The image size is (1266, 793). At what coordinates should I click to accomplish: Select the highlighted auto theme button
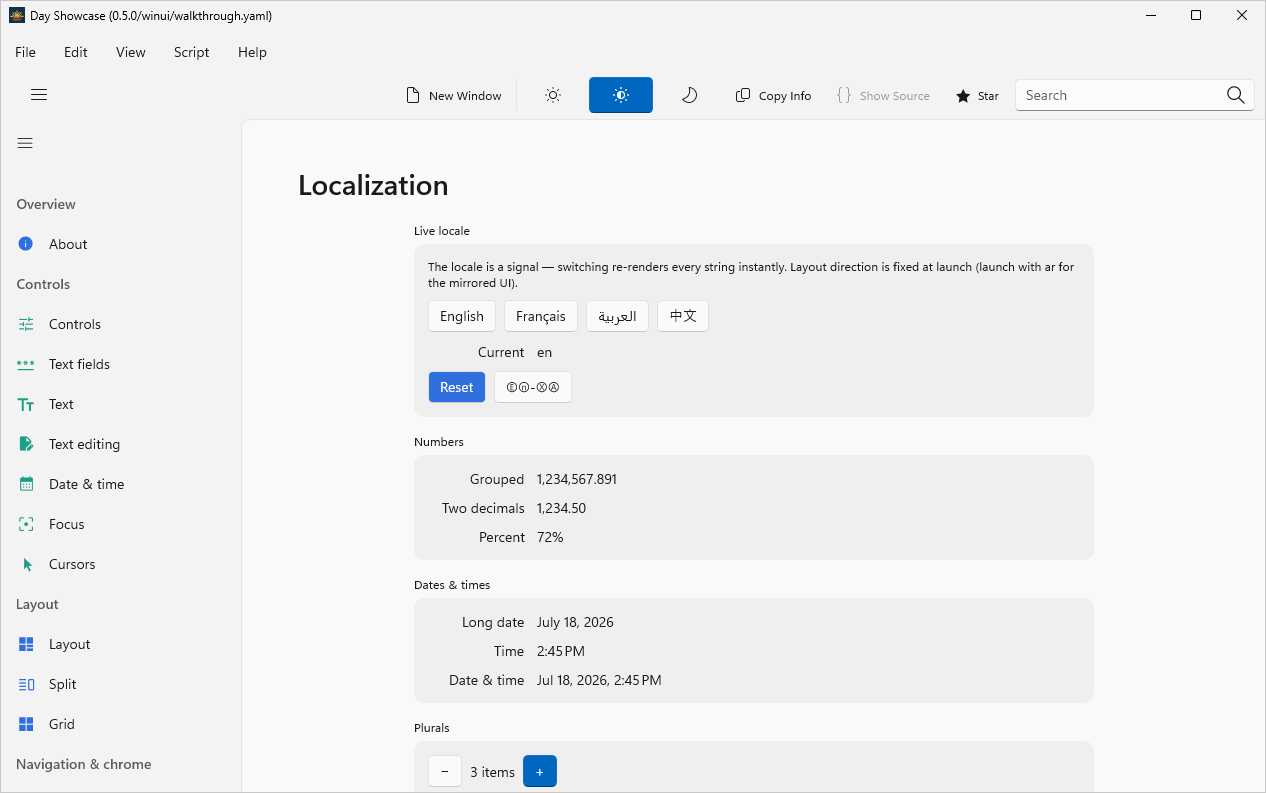point(621,95)
